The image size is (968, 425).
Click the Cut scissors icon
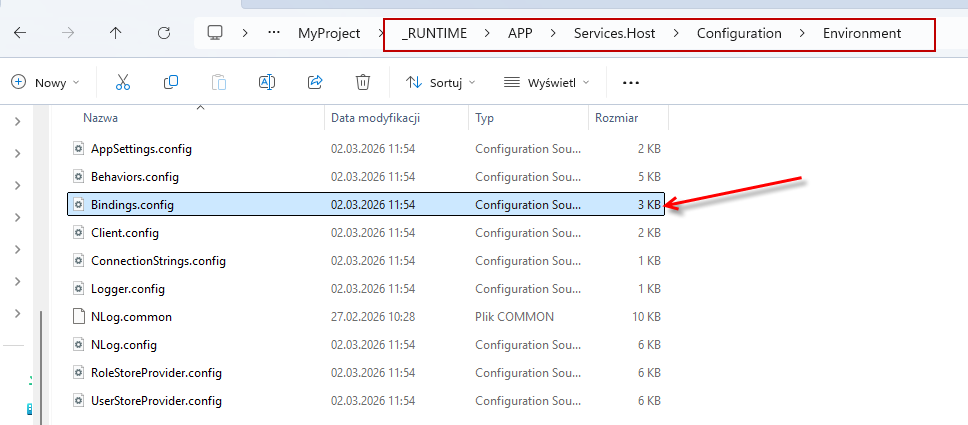123,82
